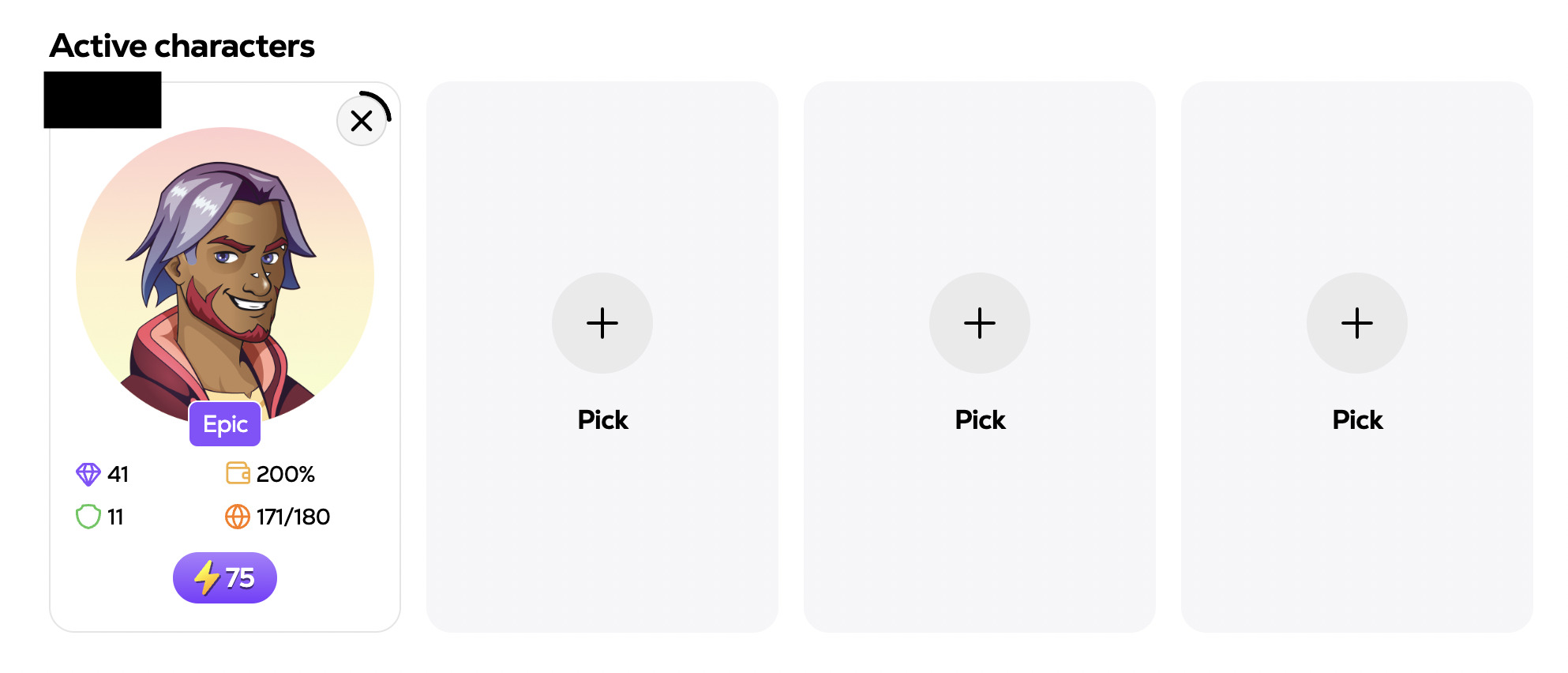The height and width of the screenshot is (673, 1568).
Task: Click the shield value 11
Action: (x=115, y=517)
